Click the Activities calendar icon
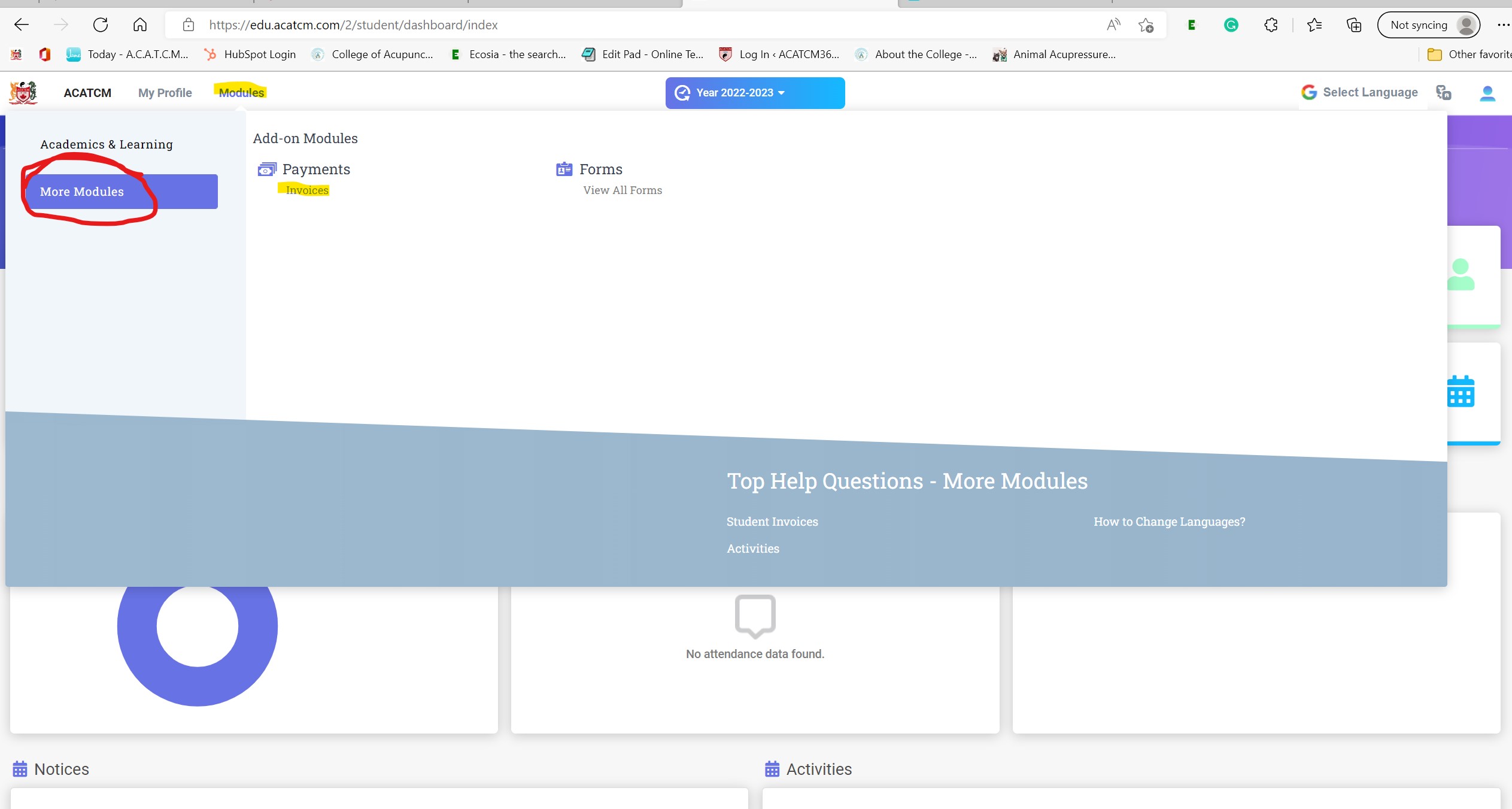Screen dimensions: 1512x809 772,769
